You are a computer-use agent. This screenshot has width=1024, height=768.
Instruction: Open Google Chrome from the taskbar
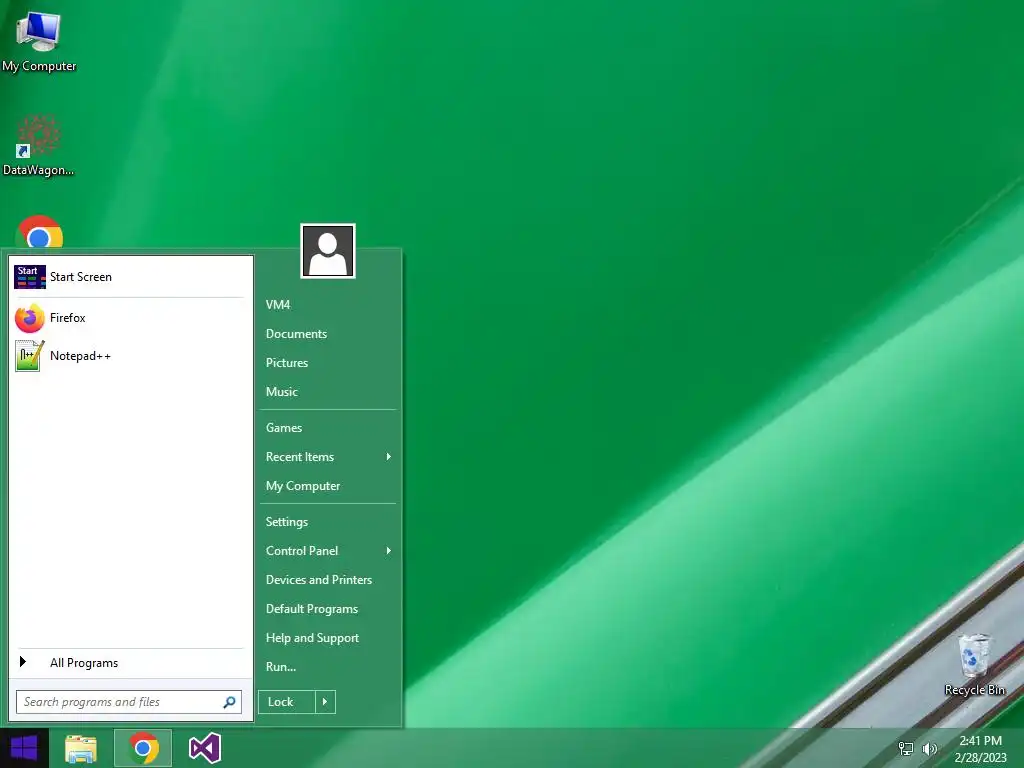pyautogui.click(x=144, y=748)
